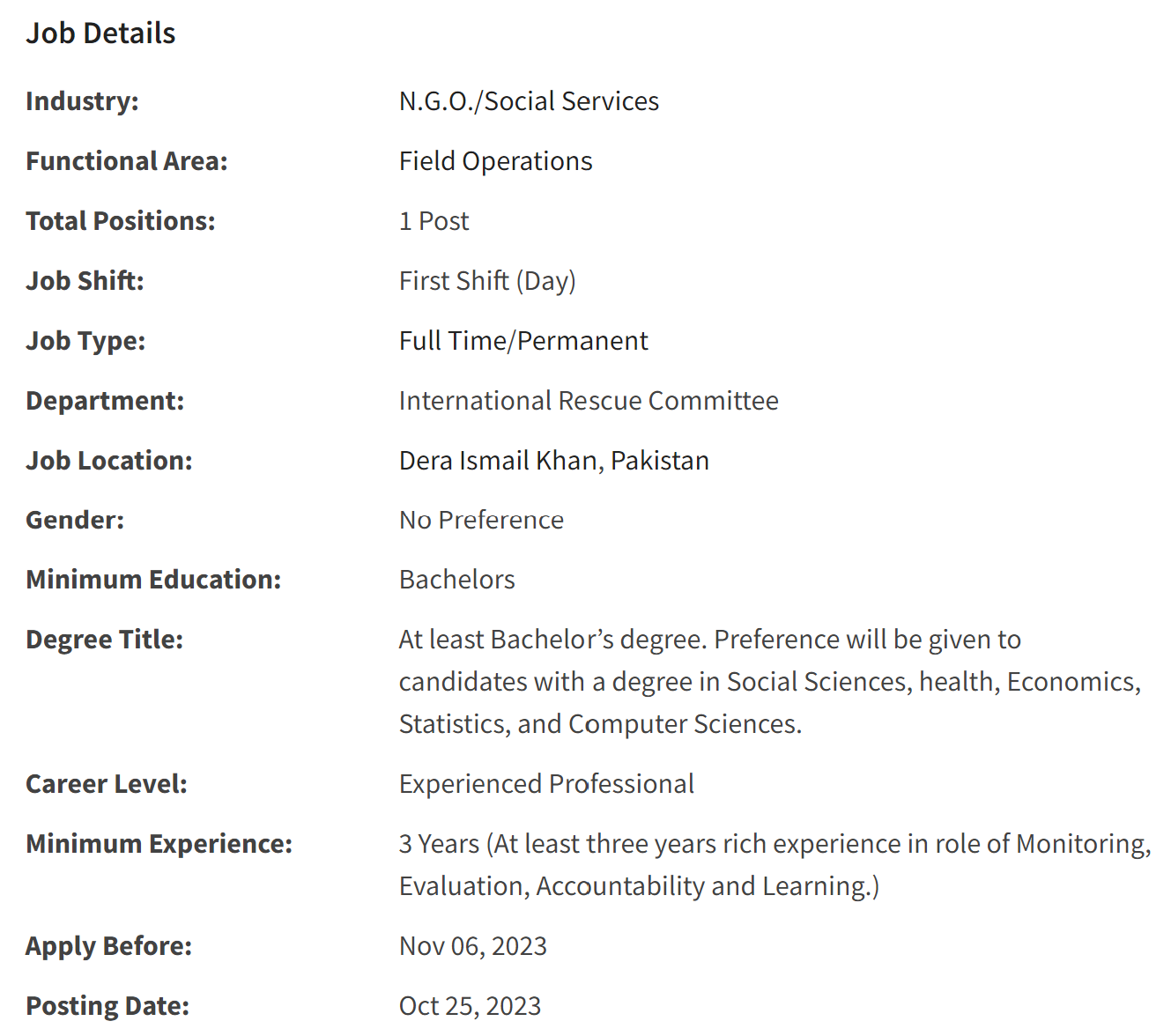
Task: Click the Bachelors minimum education value
Action: coord(456,580)
